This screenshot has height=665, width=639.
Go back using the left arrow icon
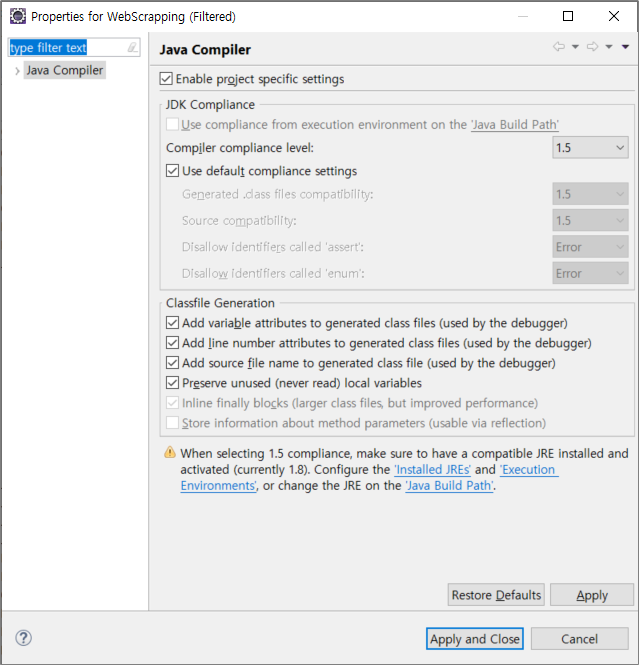point(559,47)
